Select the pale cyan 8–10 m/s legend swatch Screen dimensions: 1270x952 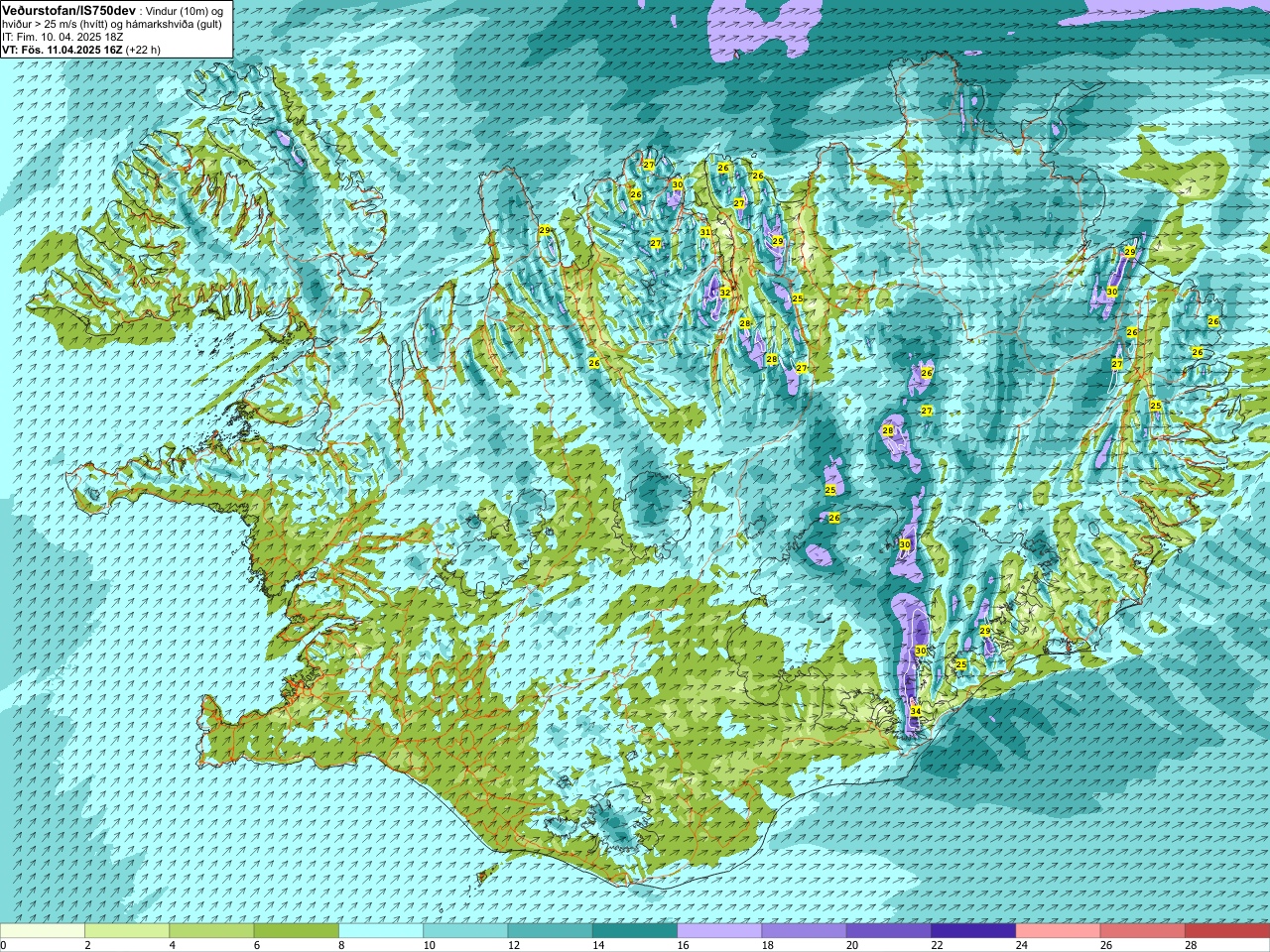(381, 931)
